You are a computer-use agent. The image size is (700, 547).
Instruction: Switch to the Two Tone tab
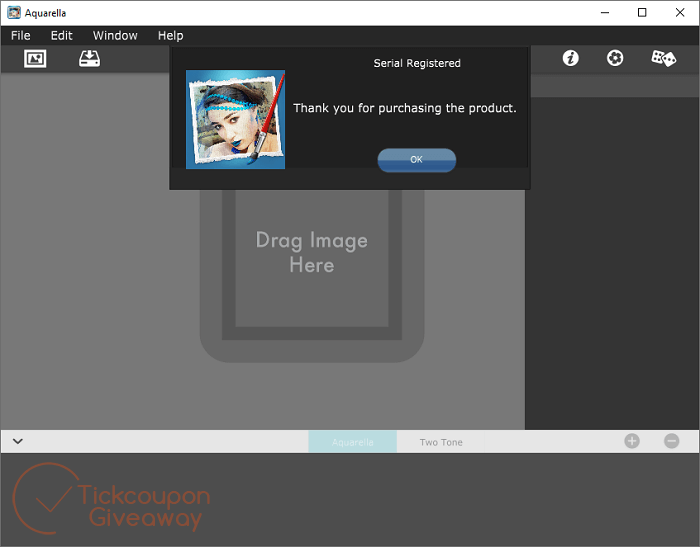point(441,442)
